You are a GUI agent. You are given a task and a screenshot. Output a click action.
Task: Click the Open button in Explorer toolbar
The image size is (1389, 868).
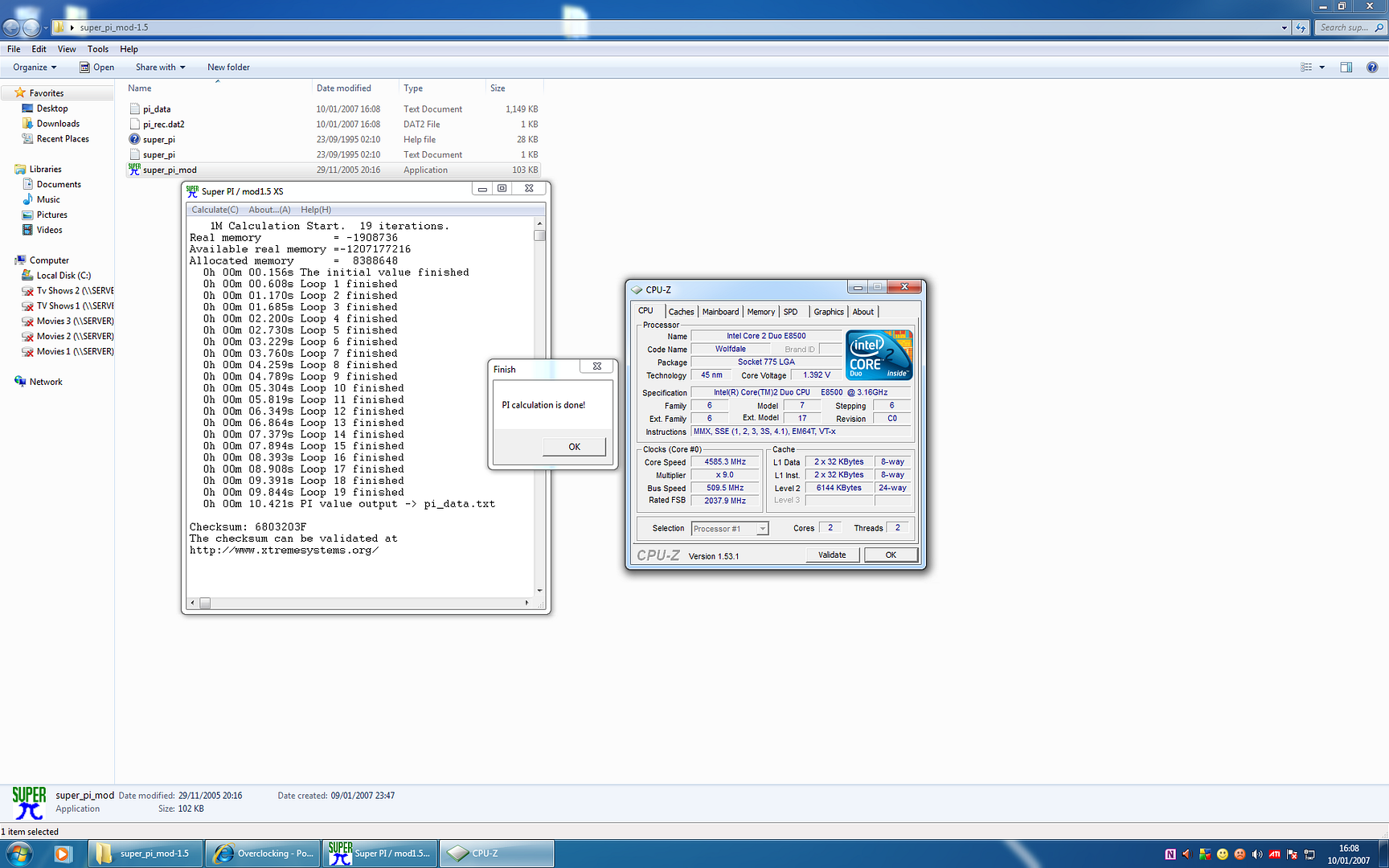(x=96, y=68)
